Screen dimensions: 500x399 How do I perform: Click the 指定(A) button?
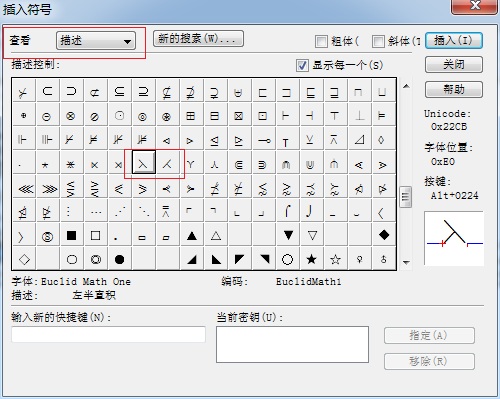(x=429, y=335)
